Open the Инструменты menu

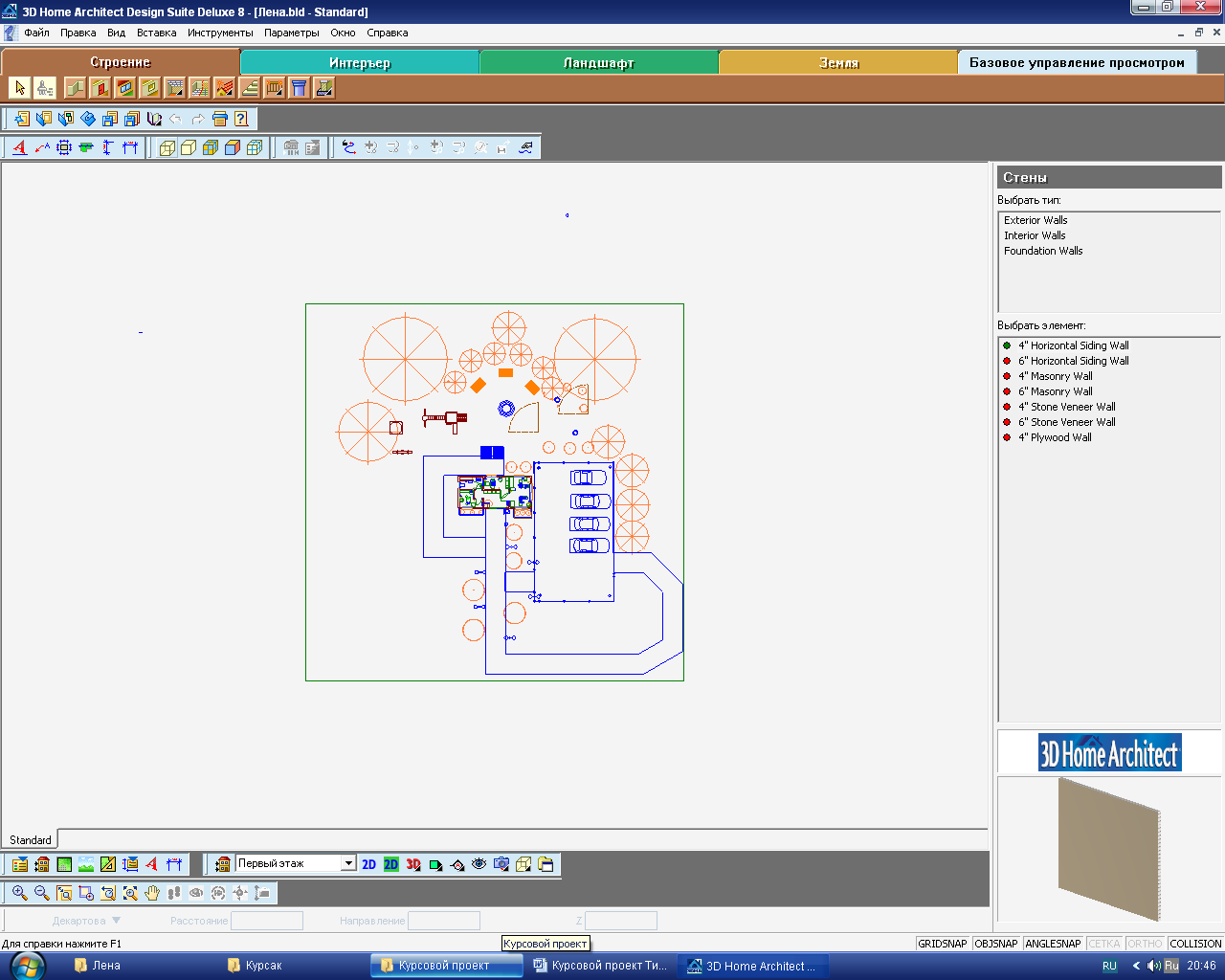click(x=220, y=33)
